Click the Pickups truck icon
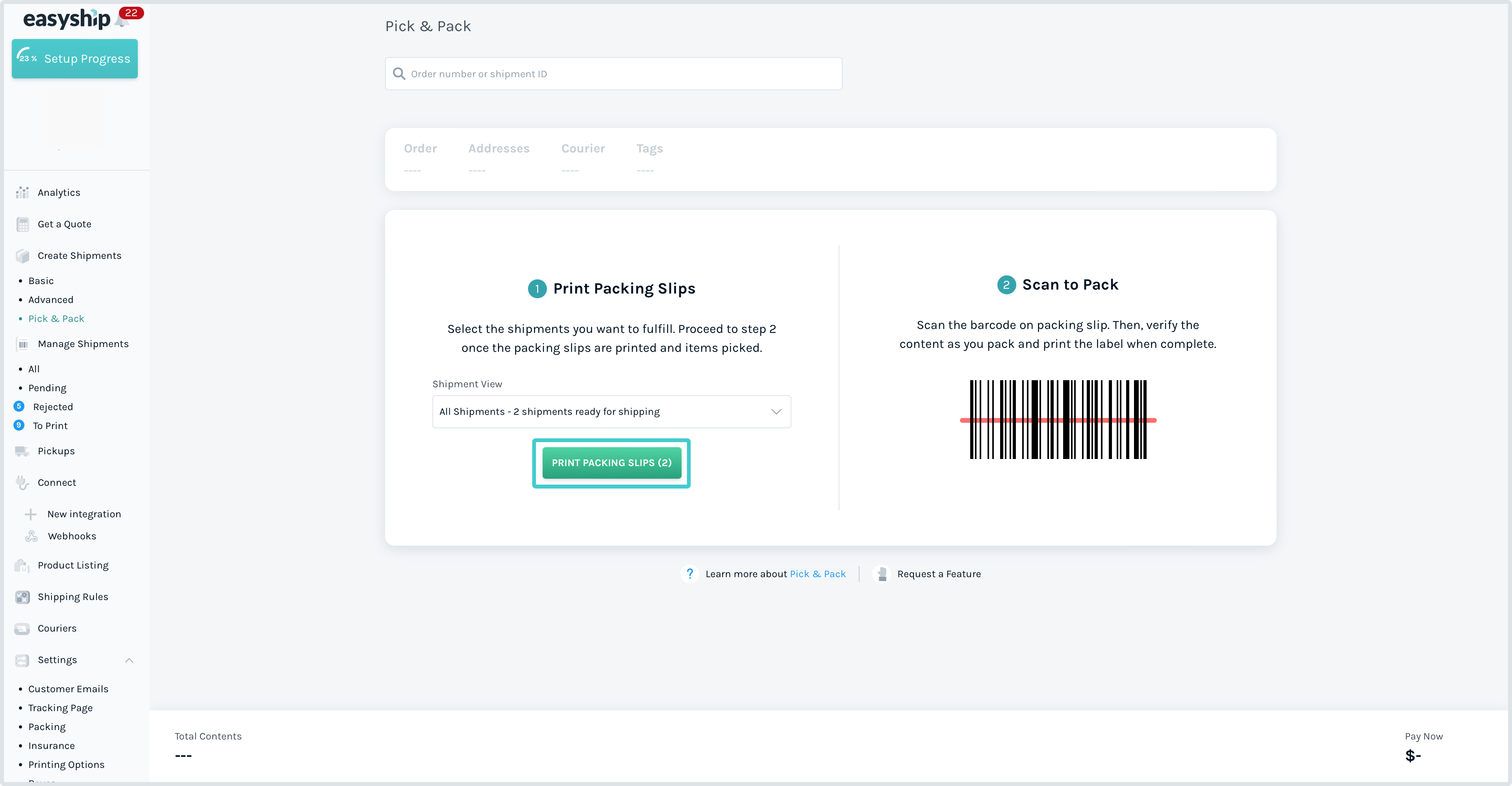Image resolution: width=1512 pixels, height=786 pixels. [x=22, y=451]
